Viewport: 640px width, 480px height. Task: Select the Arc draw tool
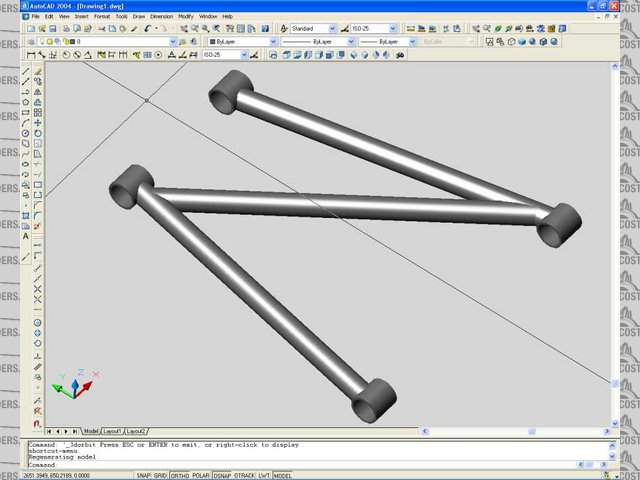click(x=26, y=123)
